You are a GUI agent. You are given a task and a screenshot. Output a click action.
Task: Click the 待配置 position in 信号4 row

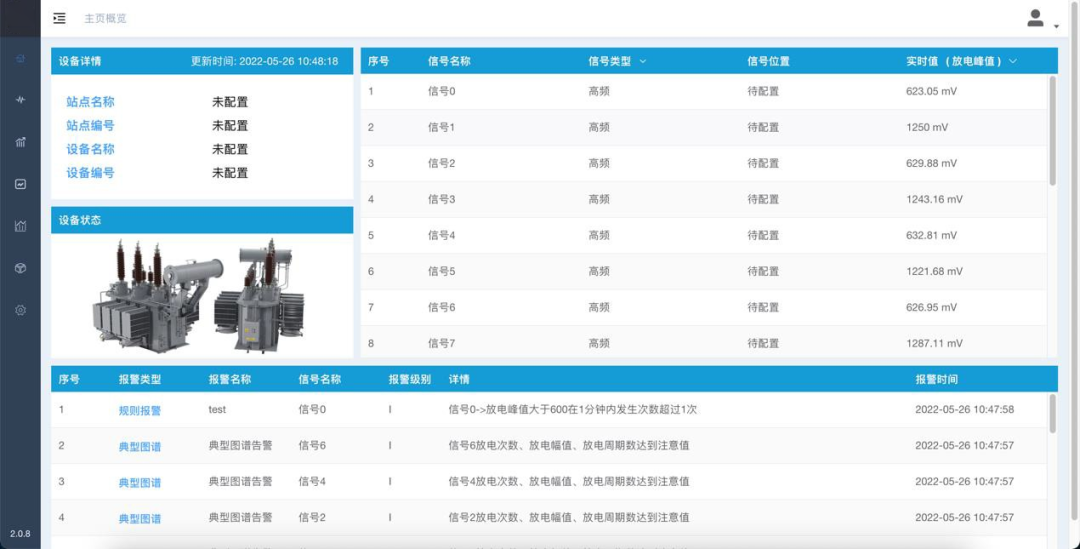click(x=763, y=235)
